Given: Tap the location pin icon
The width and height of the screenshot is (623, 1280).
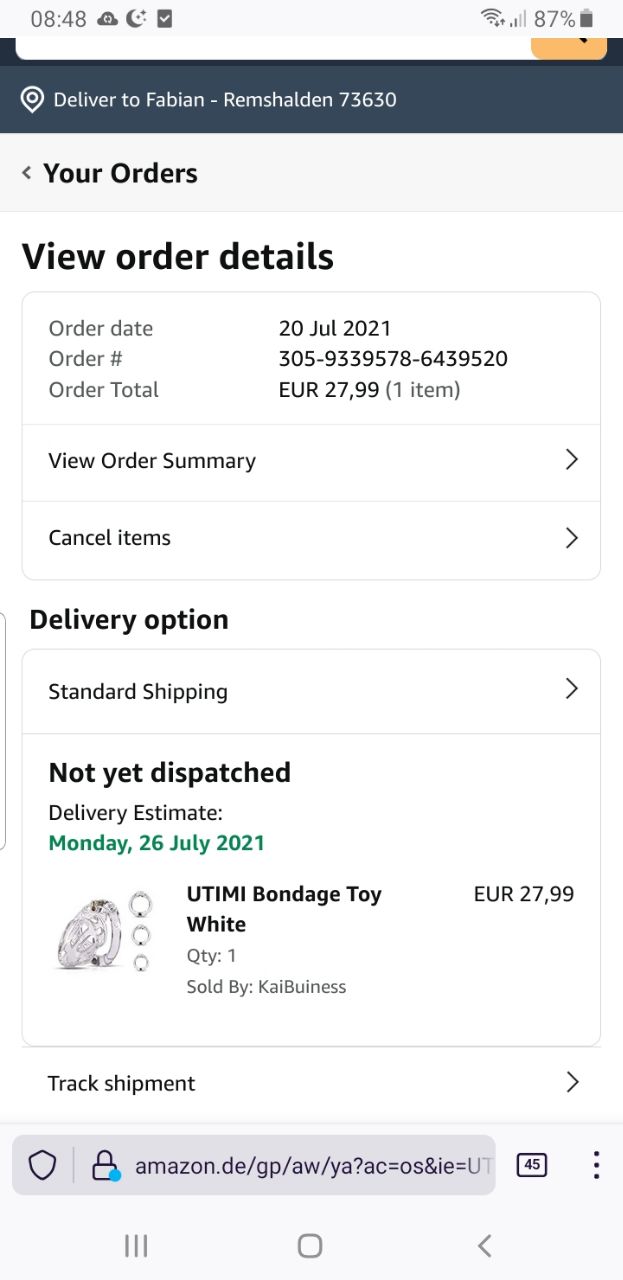Looking at the screenshot, I should (x=32, y=100).
